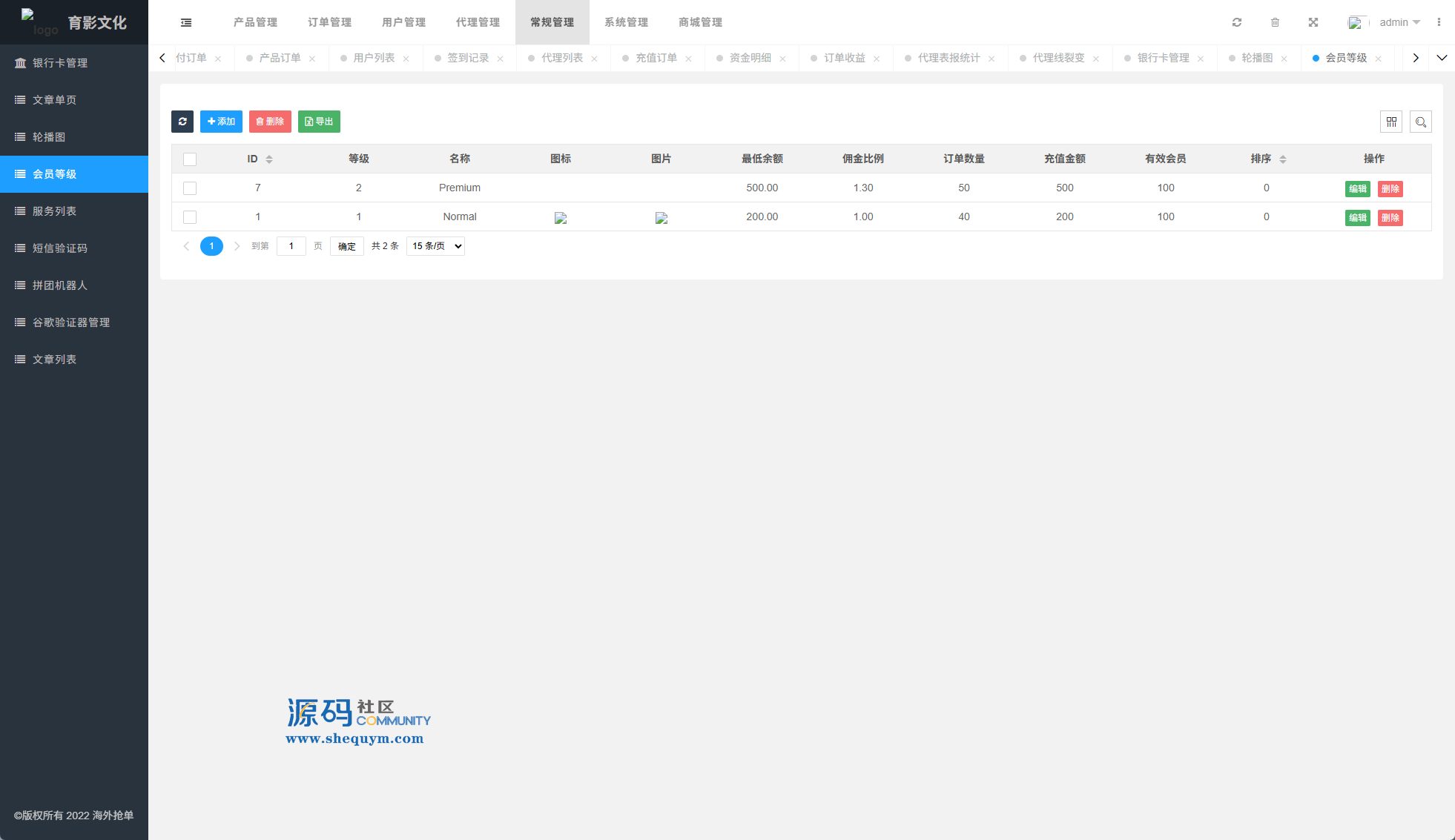Expand the tab list down-chevron menu
Image resolution: width=1455 pixels, height=840 pixels.
[1442, 58]
